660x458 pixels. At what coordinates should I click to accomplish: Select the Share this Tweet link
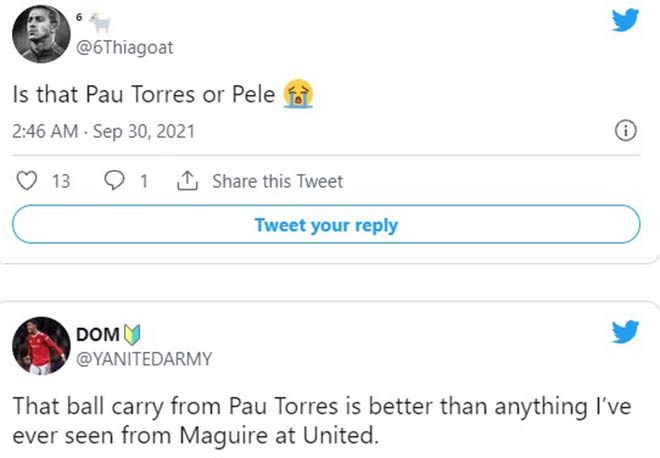277,182
